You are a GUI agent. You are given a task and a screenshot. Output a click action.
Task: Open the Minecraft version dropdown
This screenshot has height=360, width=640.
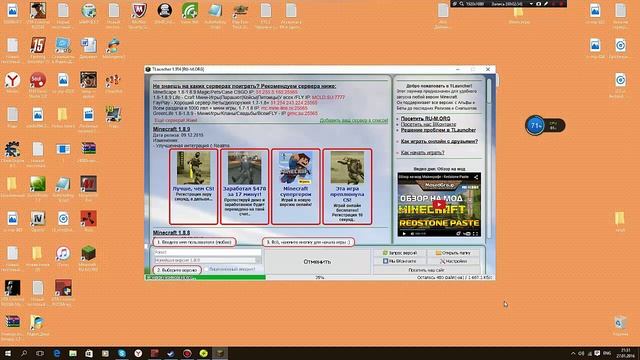(207, 260)
